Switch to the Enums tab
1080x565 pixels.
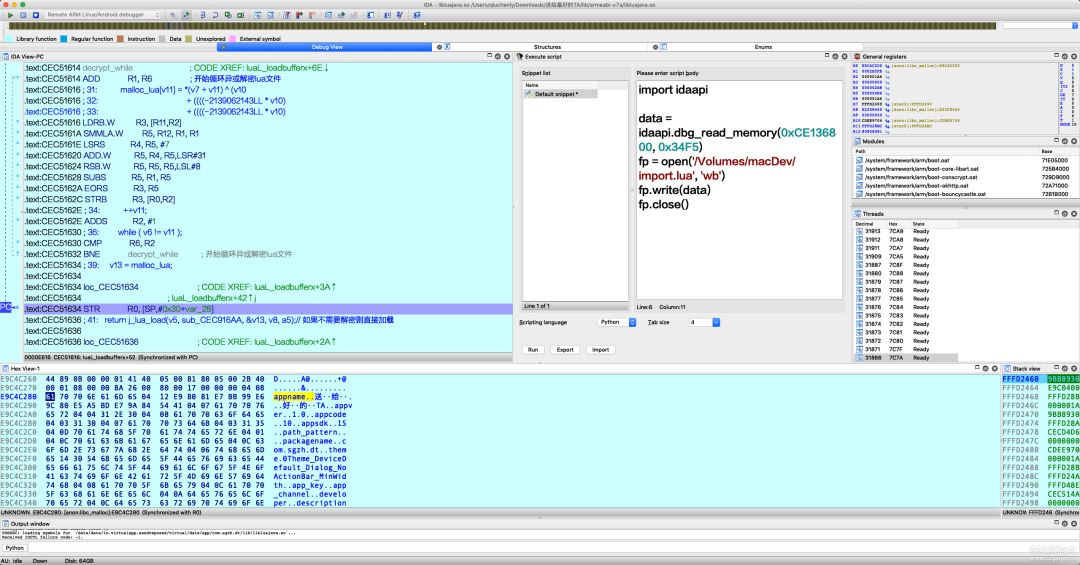(x=762, y=47)
